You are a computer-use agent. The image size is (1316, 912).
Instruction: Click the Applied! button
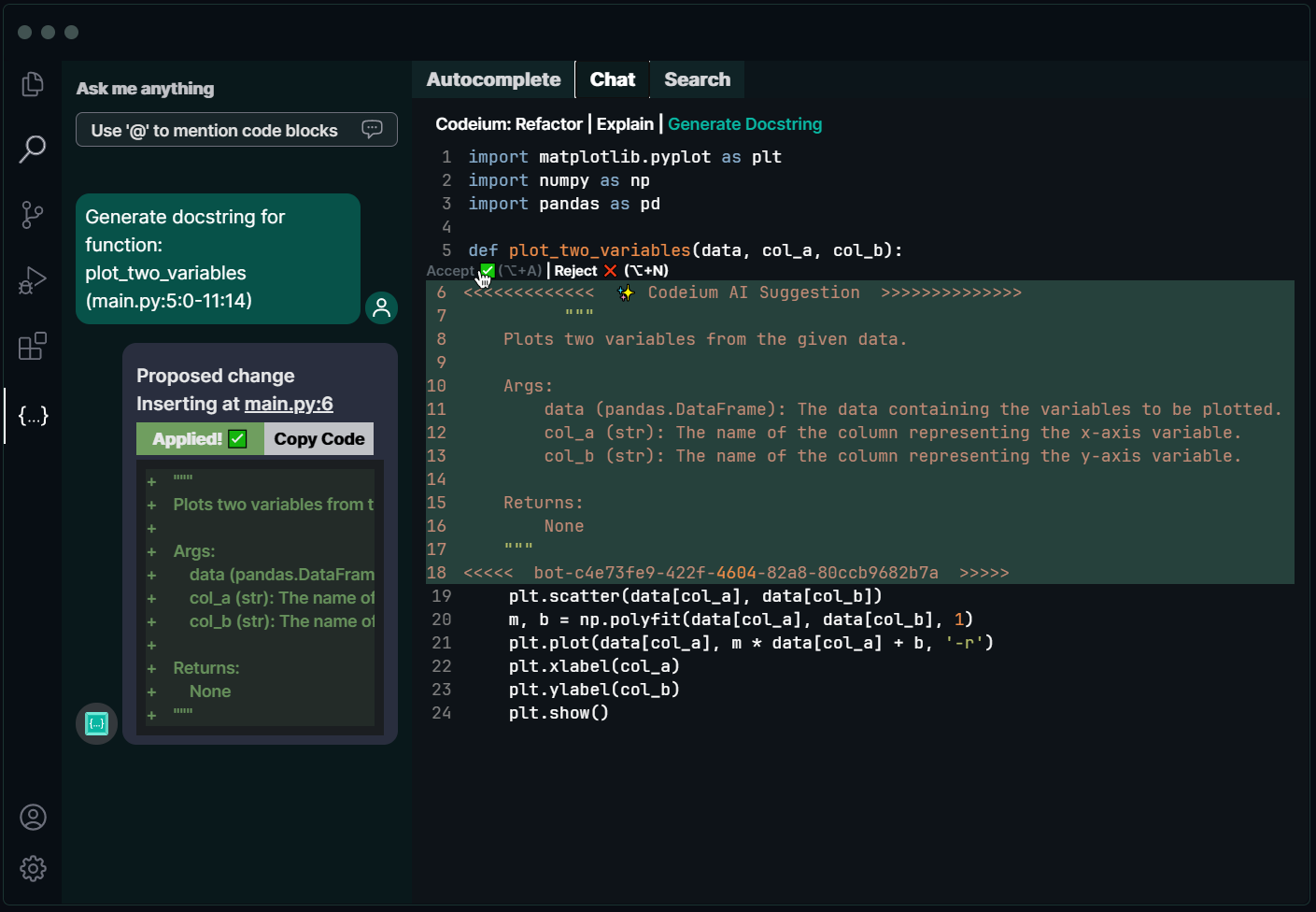200,438
